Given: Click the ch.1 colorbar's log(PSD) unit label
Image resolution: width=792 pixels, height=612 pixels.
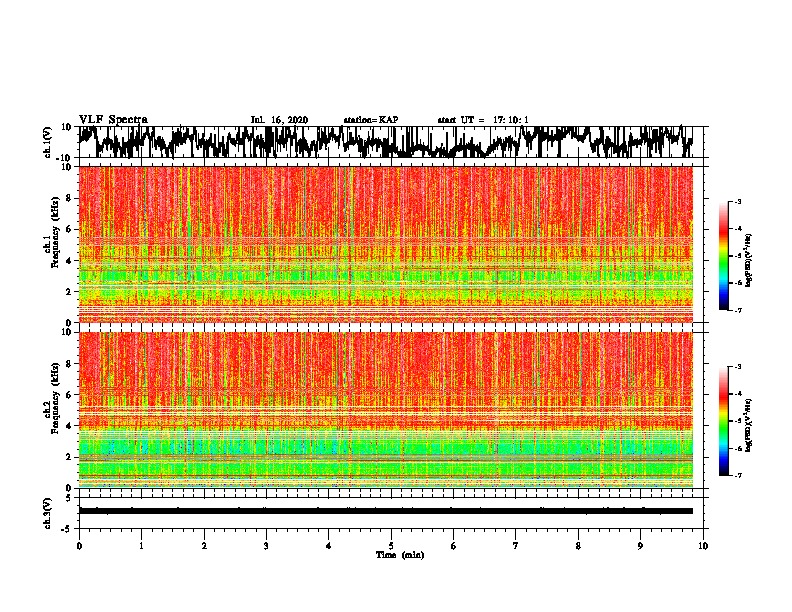Looking at the screenshot, I should tap(748, 261).
